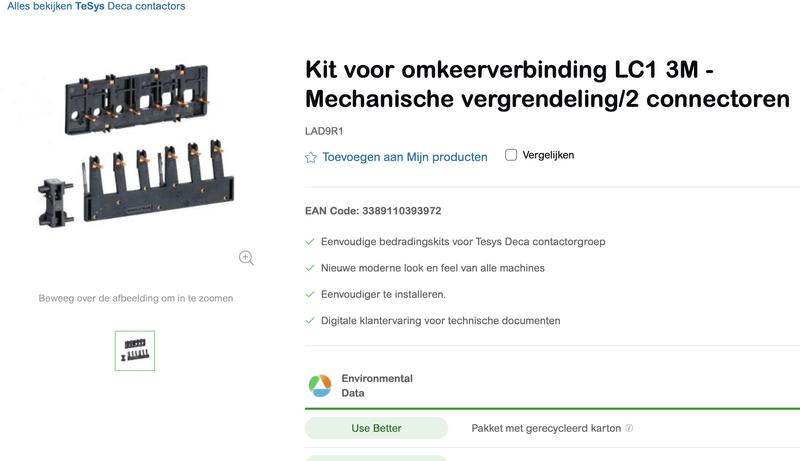
Task: Select the Environmental Data tab label
Action: (x=377, y=386)
